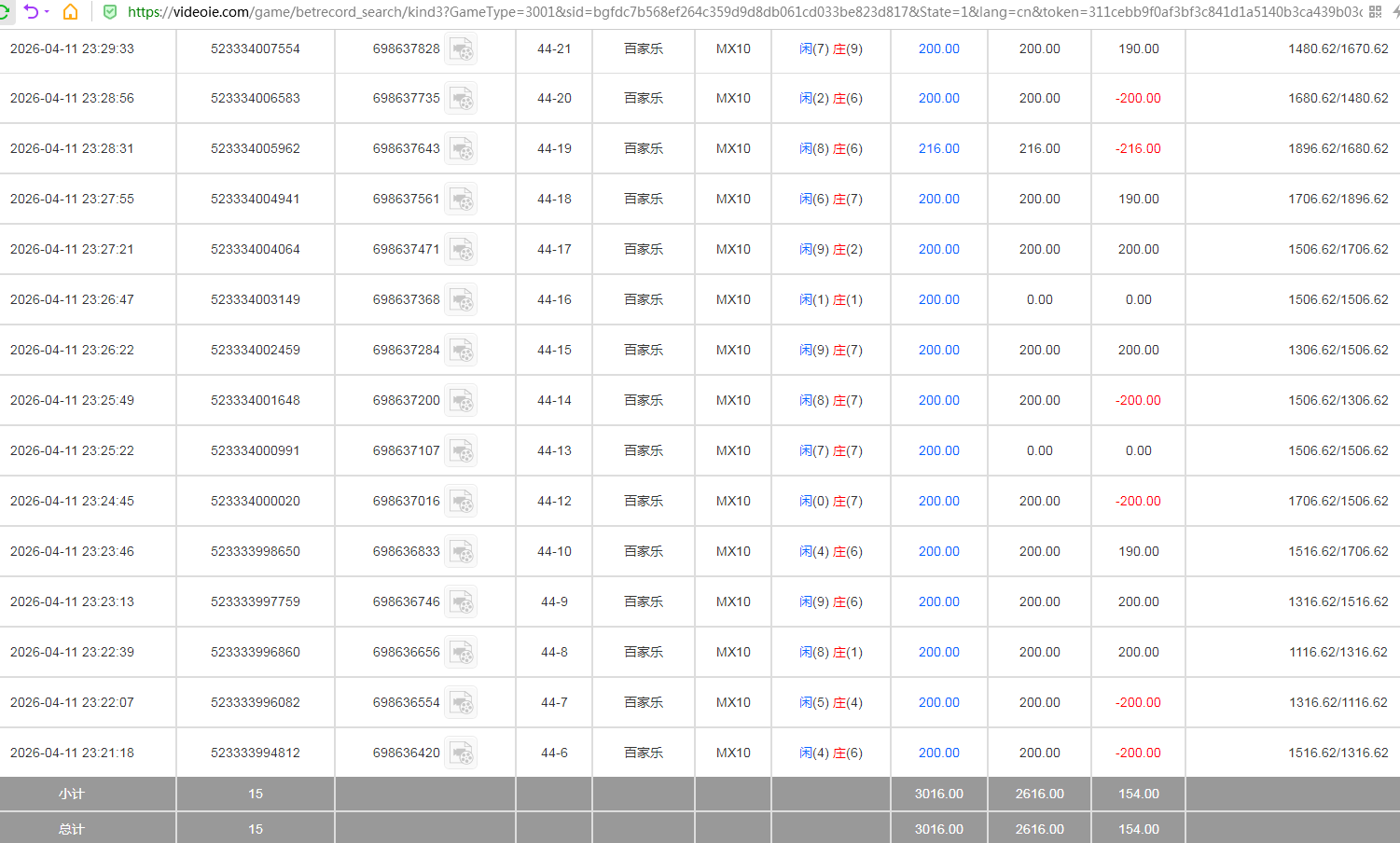Play video replay for round 698637828
1400x843 pixels.
pyautogui.click(x=461, y=49)
